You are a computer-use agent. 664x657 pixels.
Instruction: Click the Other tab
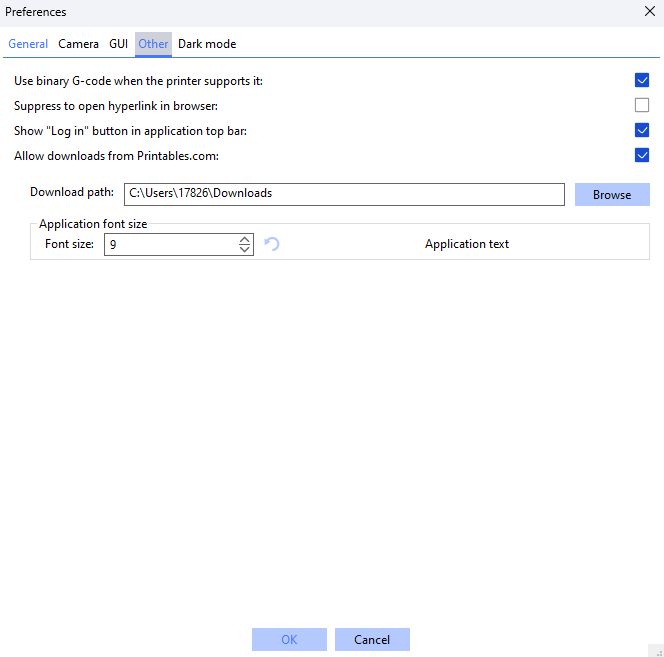point(153,44)
